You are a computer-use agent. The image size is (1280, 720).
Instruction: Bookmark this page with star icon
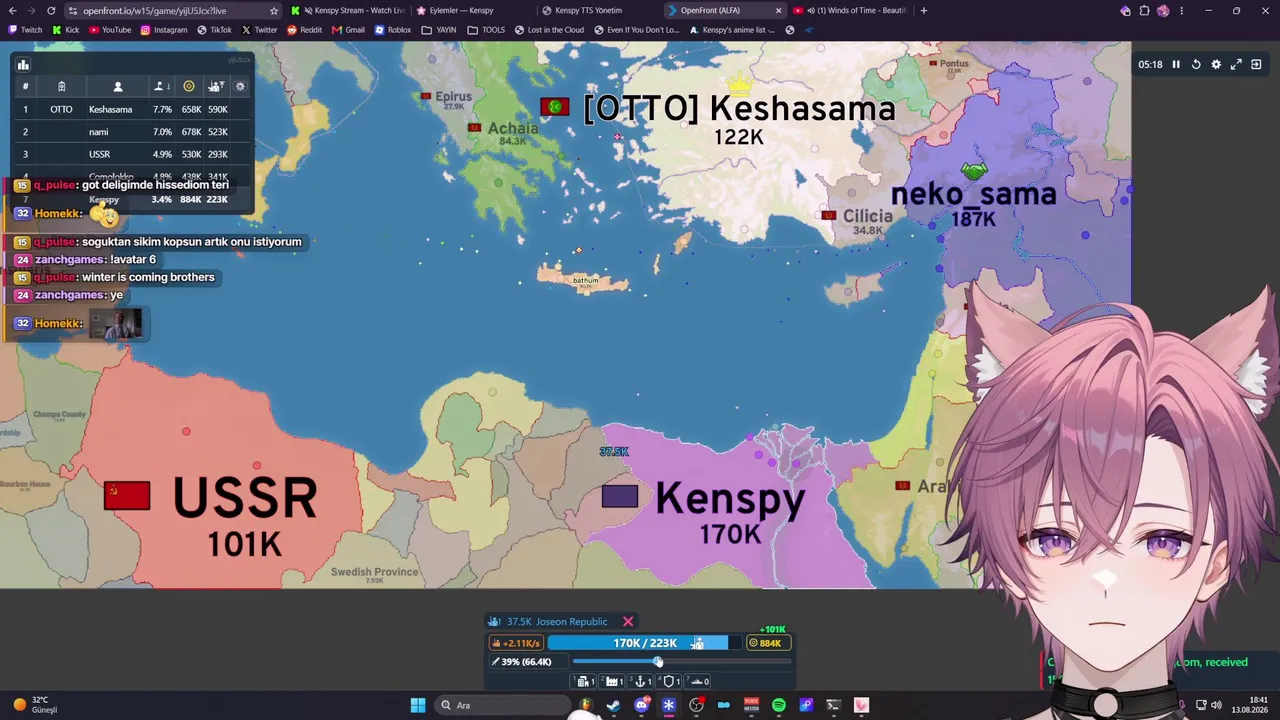point(273,11)
